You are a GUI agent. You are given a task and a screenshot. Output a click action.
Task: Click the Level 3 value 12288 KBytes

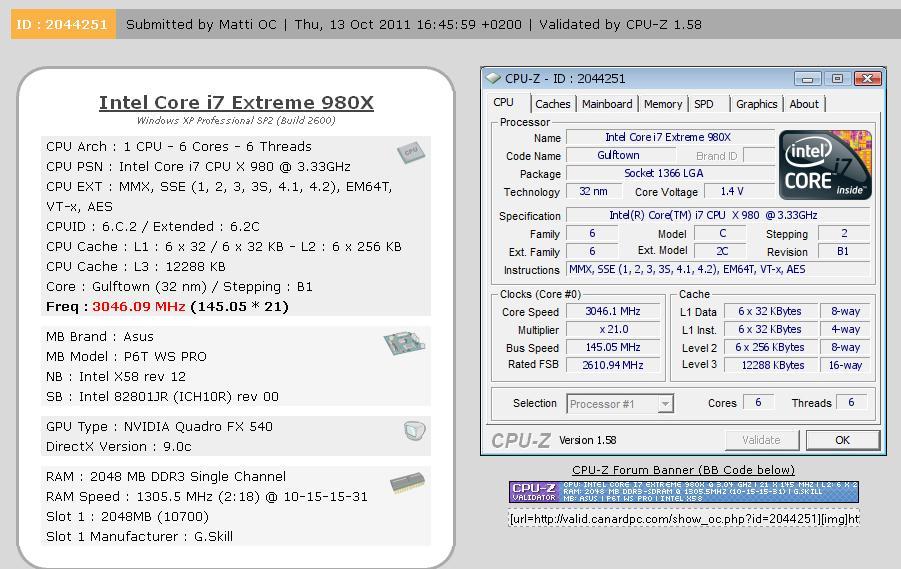click(x=770, y=365)
